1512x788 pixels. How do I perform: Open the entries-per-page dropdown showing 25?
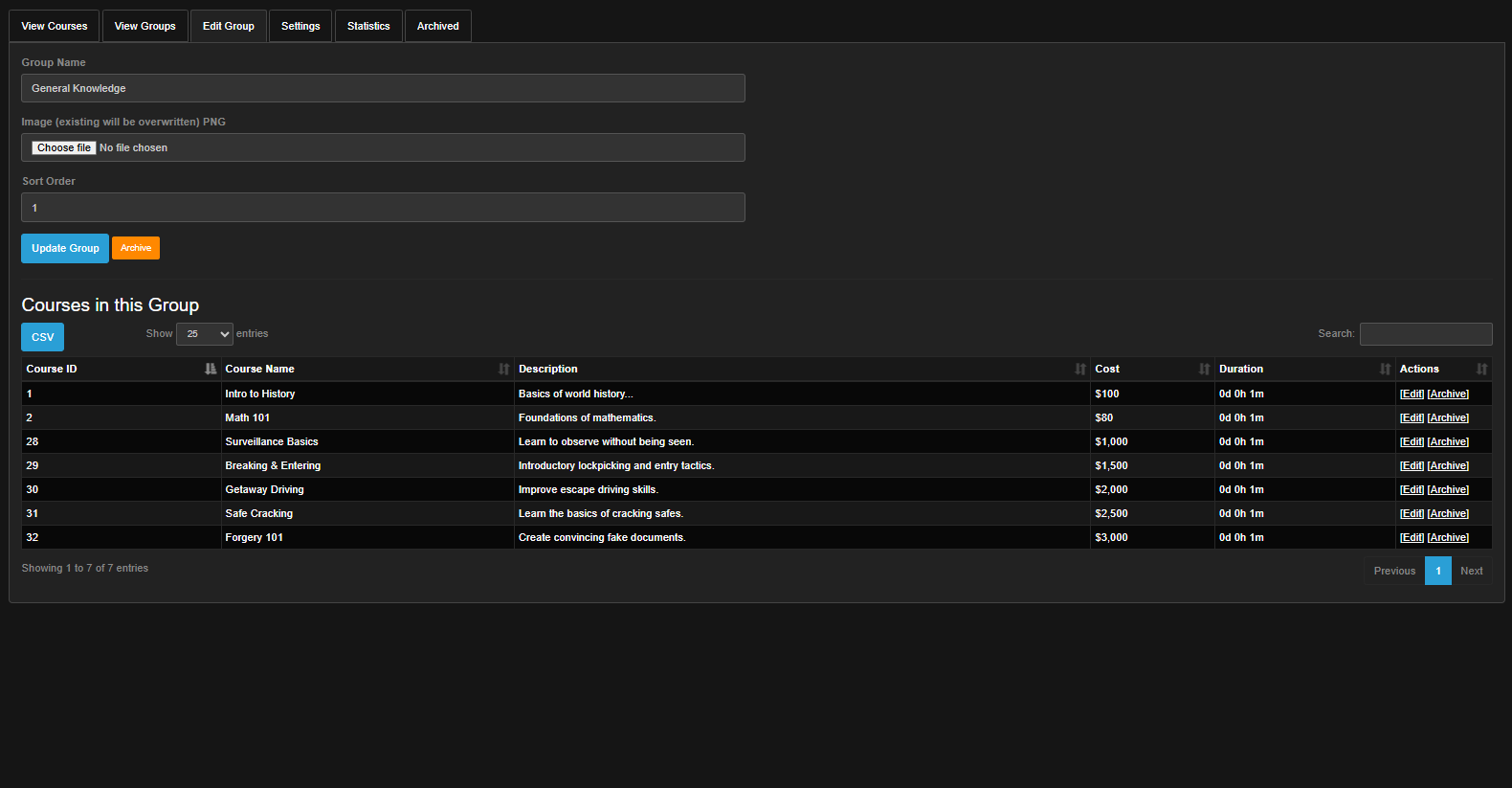[205, 334]
